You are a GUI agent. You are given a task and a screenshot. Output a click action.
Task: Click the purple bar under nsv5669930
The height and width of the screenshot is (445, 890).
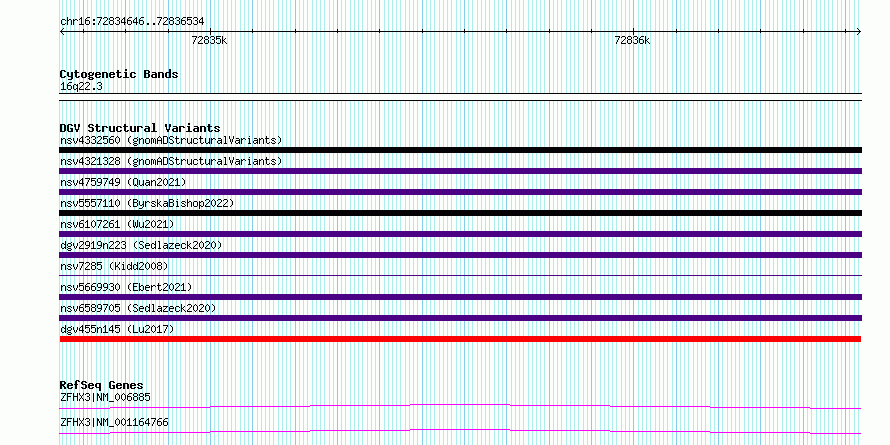click(460, 297)
